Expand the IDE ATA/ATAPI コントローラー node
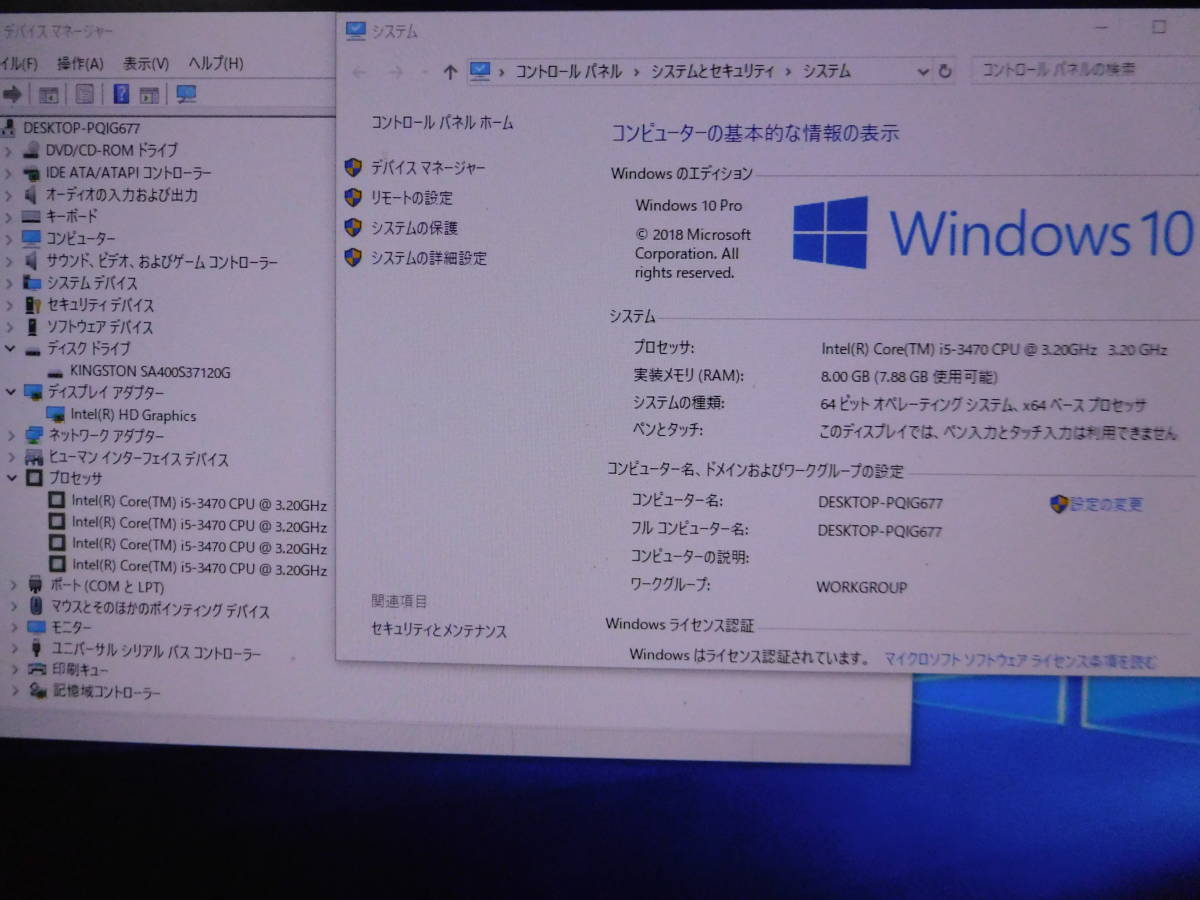1200x900 pixels. point(8,172)
